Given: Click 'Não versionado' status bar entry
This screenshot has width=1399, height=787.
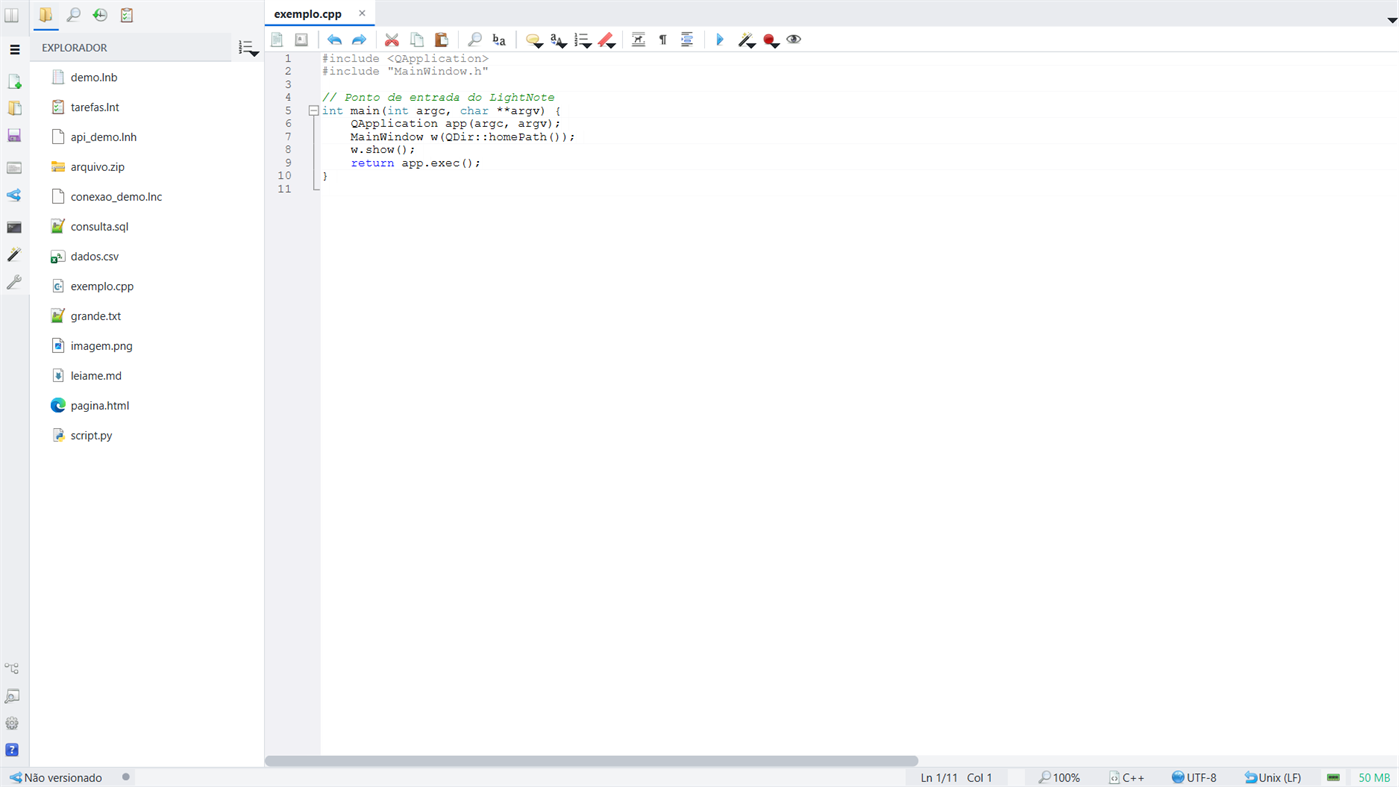Looking at the screenshot, I should (56, 777).
